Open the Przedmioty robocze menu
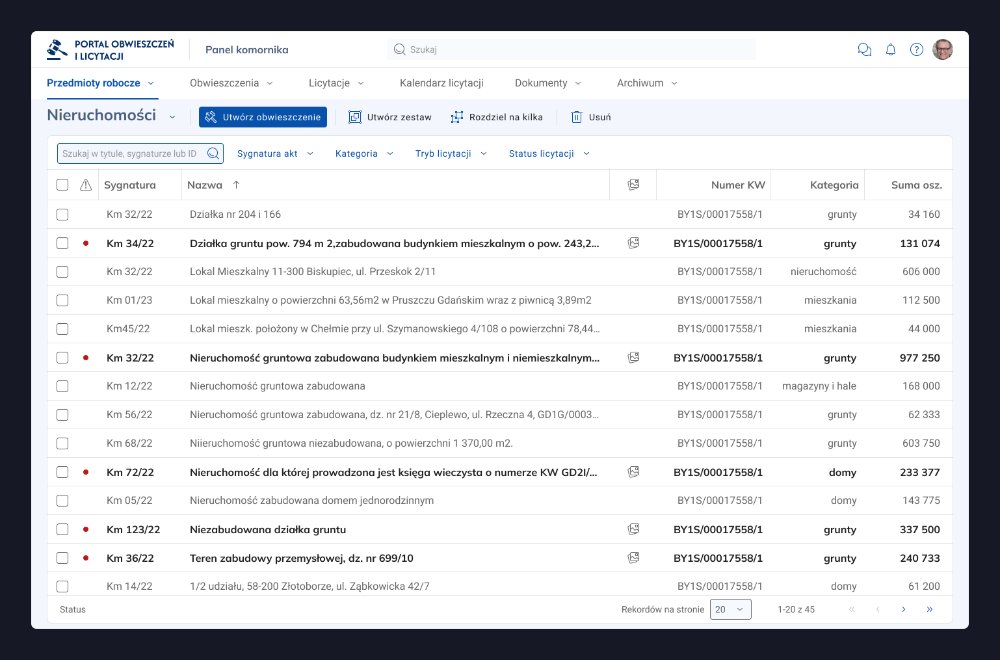 tap(101, 83)
